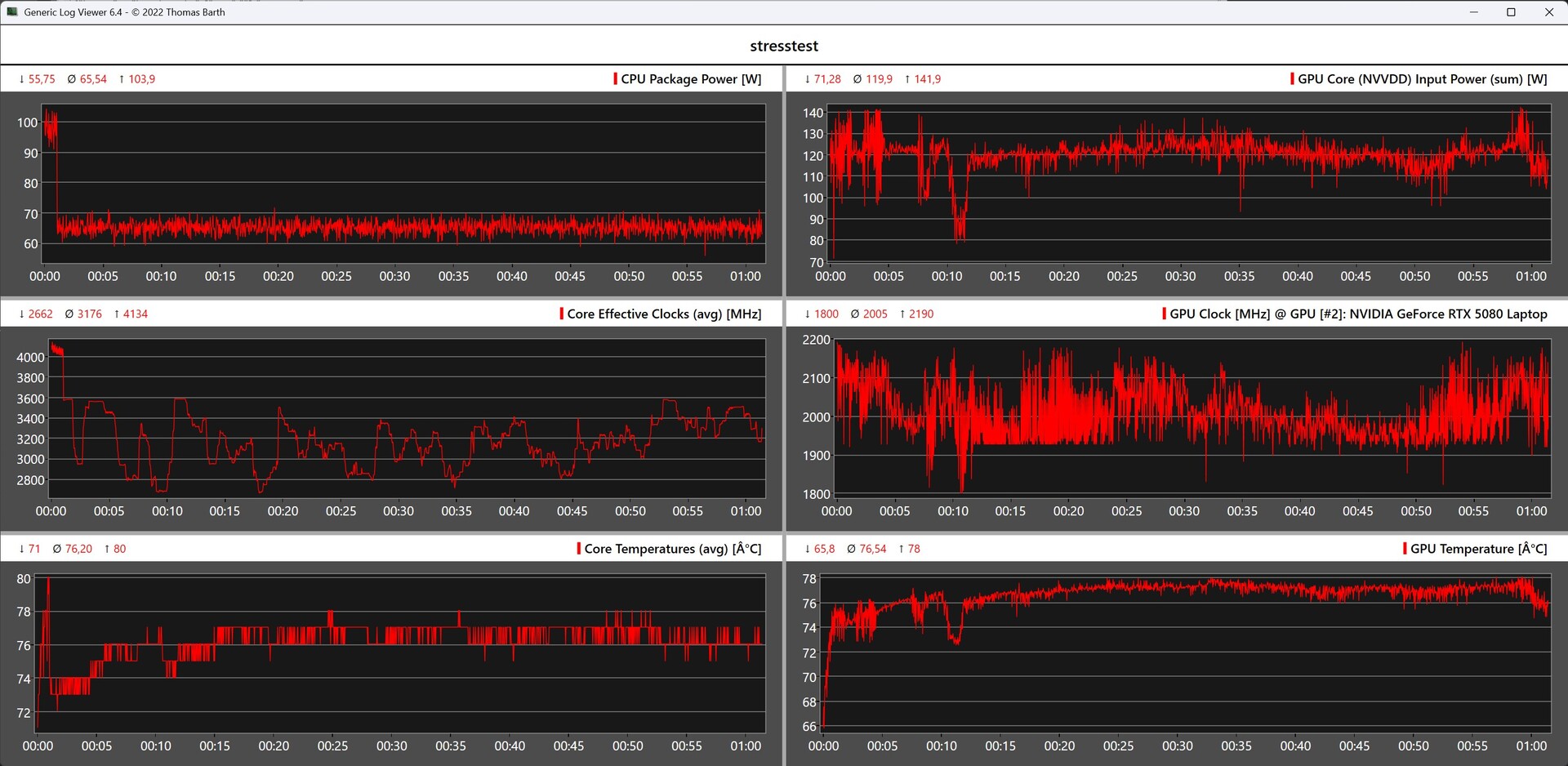Click 00:45 on the GPU Temperature time axis
Image resolution: width=1568 pixels, height=766 pixels.
click(x=1354, y=746)
